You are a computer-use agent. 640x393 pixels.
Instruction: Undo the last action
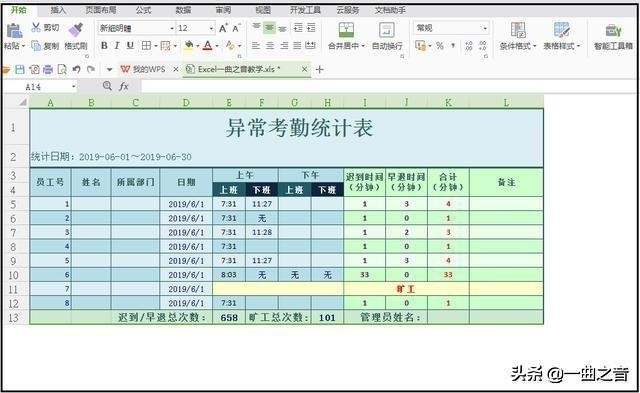pyautogui.click(x=76, y=69)
